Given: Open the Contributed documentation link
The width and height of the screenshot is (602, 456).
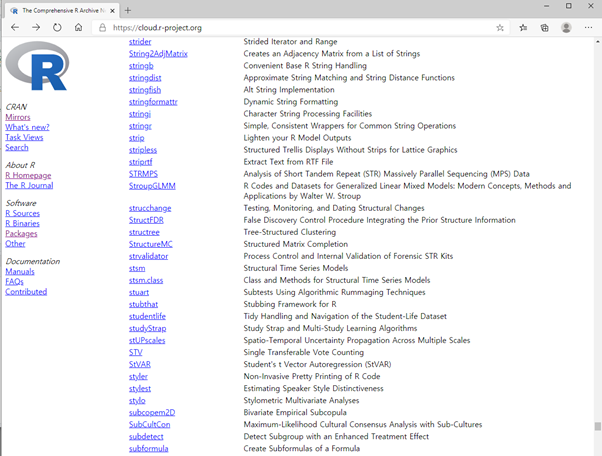Looking at the screenshot, I should point(26,292).
